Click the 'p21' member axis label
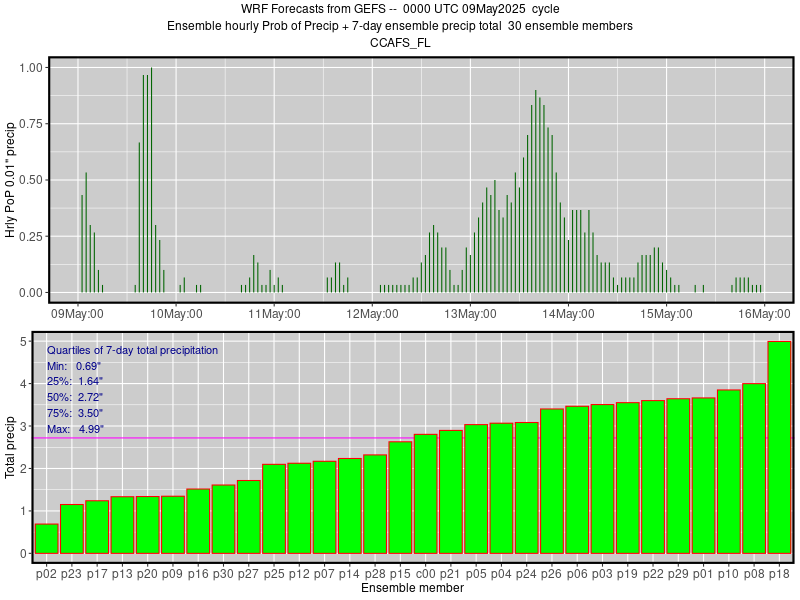 [451, 574]
